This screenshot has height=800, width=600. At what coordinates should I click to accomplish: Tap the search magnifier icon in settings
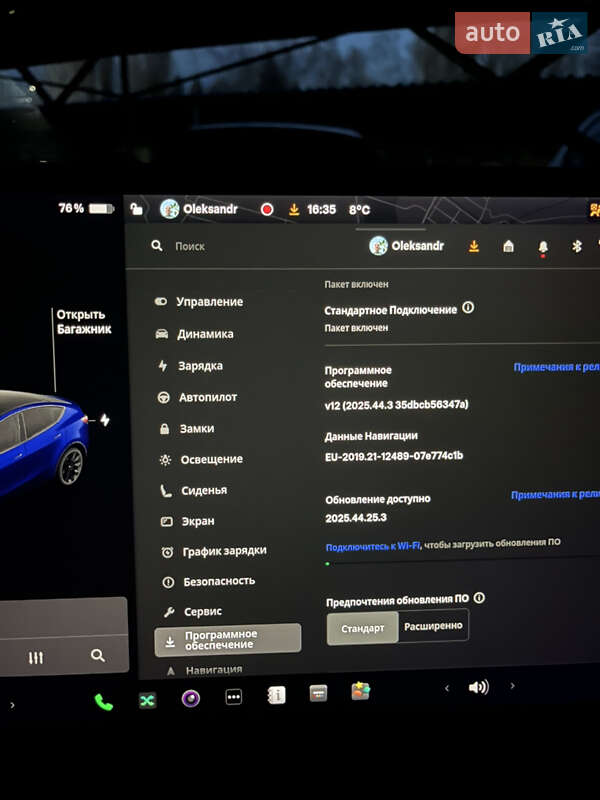[x=157, y=246]
